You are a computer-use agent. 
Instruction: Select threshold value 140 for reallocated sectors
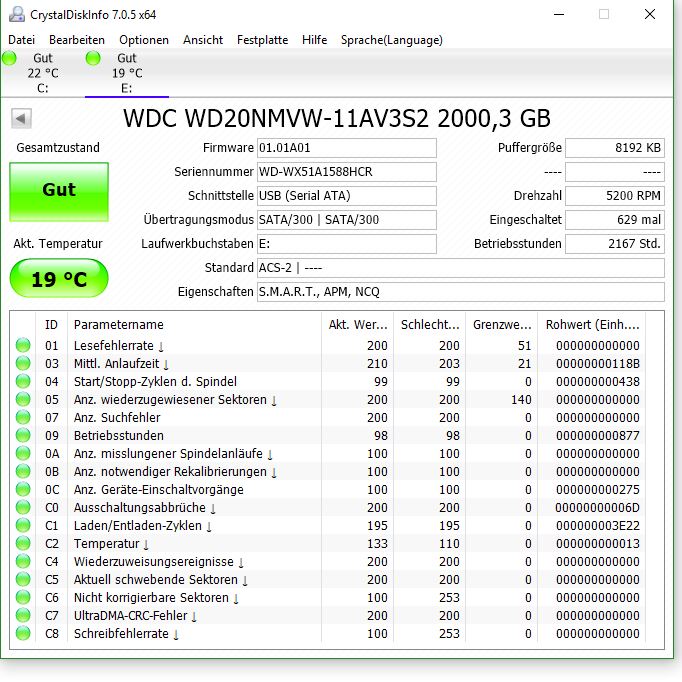coord(521,400)
